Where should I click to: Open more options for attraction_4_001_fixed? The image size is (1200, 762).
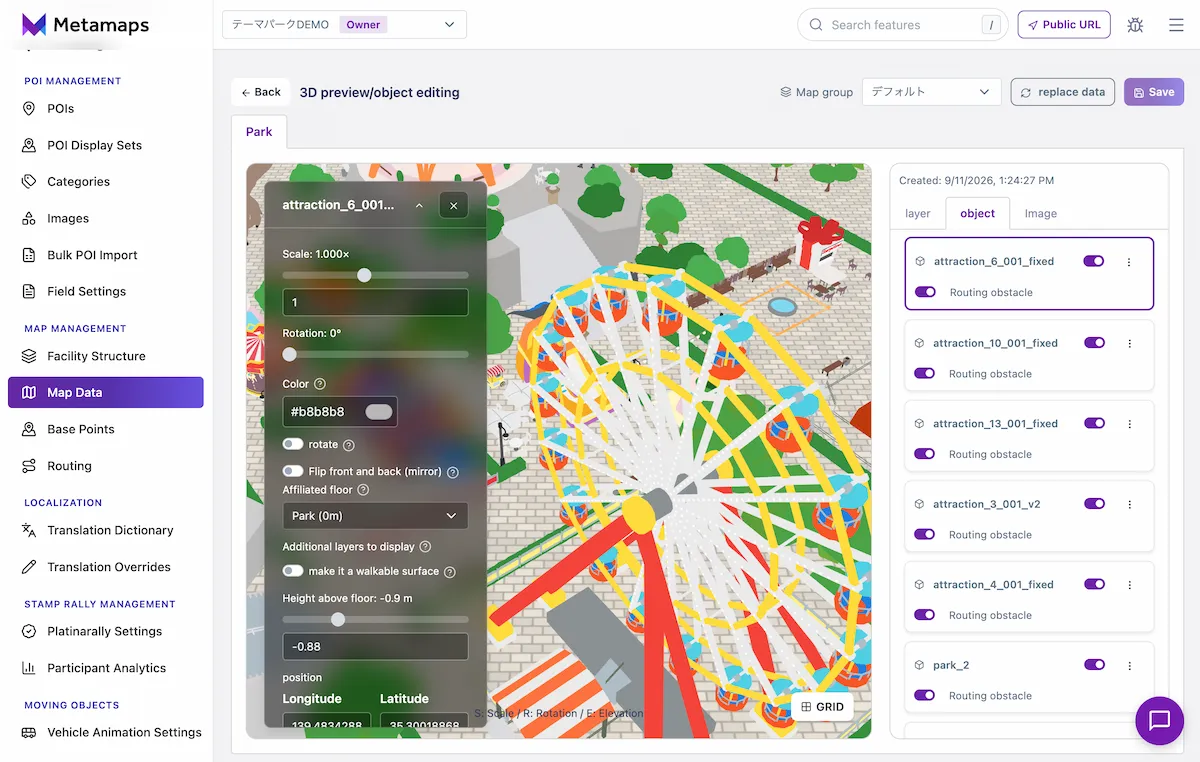pyautogui.click(x=1129, y=585)
